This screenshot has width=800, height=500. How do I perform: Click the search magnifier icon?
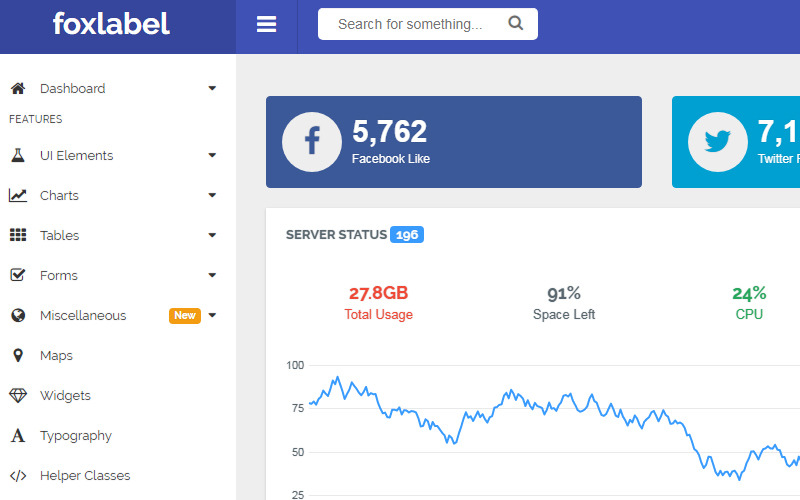[516, 23]
